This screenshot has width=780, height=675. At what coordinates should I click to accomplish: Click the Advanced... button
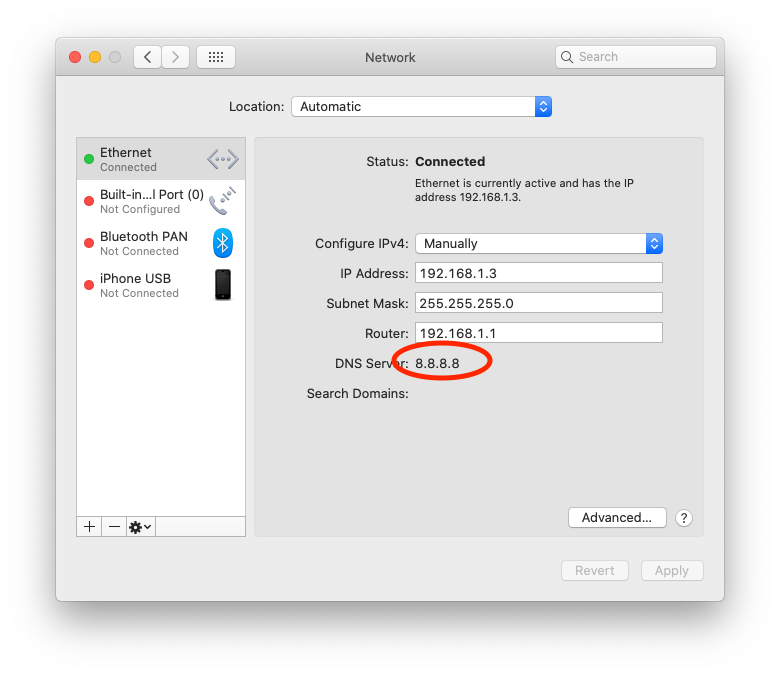617,518
